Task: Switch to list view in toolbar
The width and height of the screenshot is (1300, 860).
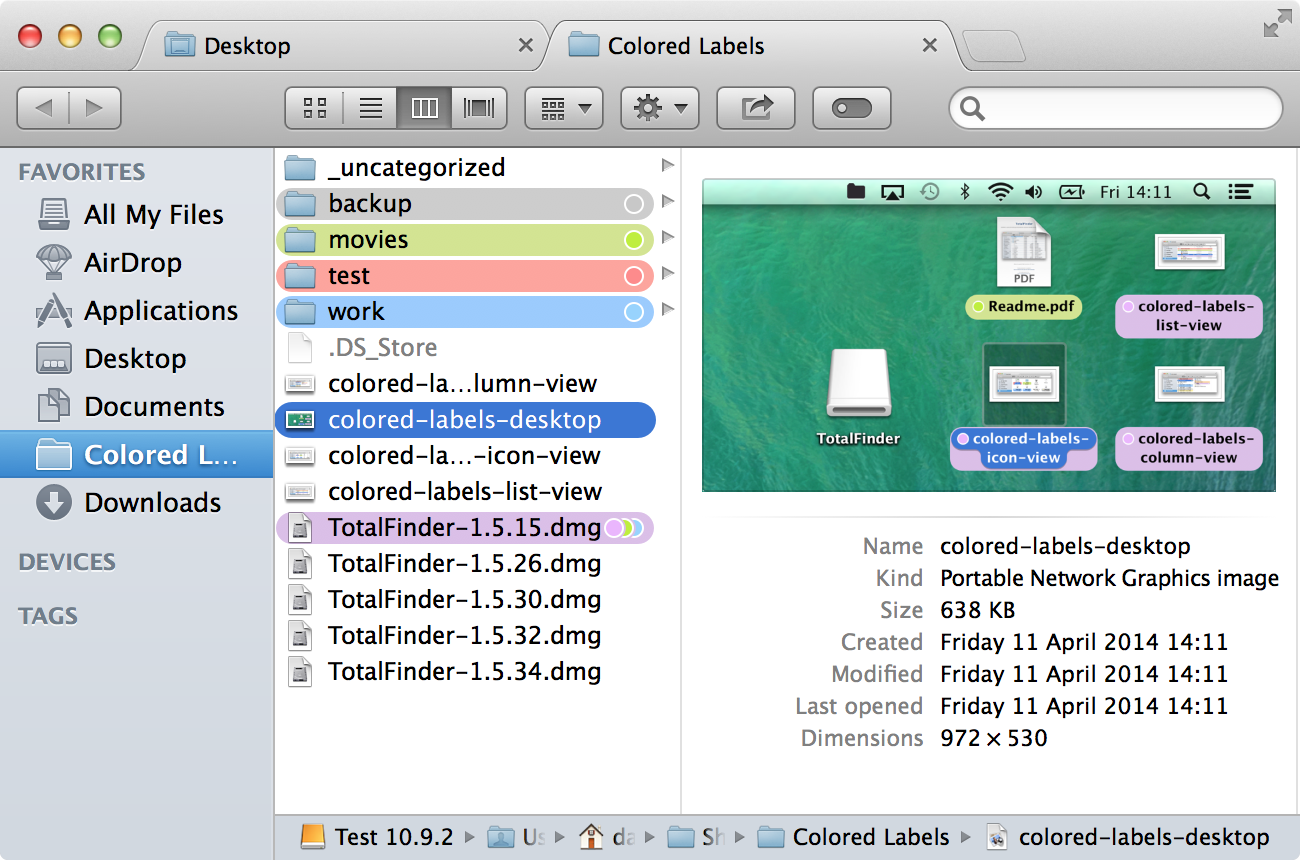Action: click(370, 108)
